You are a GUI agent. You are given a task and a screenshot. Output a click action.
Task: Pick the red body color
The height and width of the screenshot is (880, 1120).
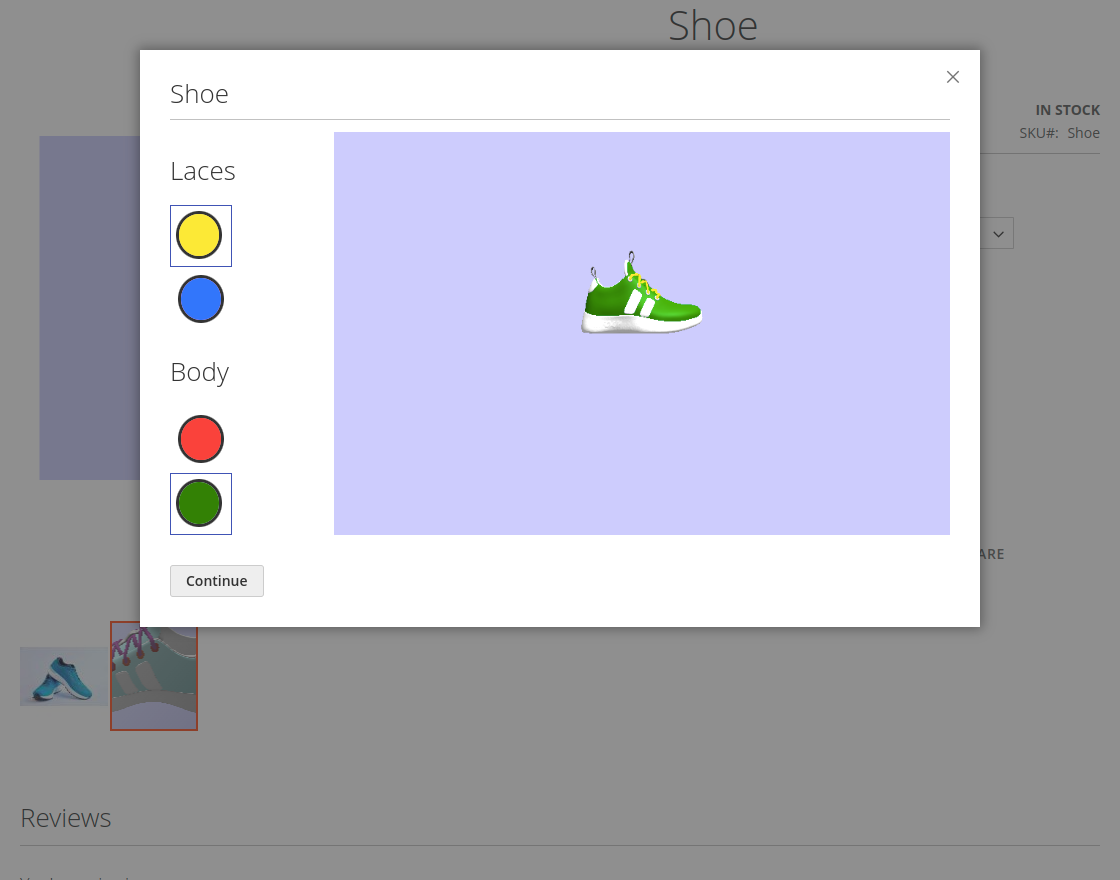tap(200, 439)
